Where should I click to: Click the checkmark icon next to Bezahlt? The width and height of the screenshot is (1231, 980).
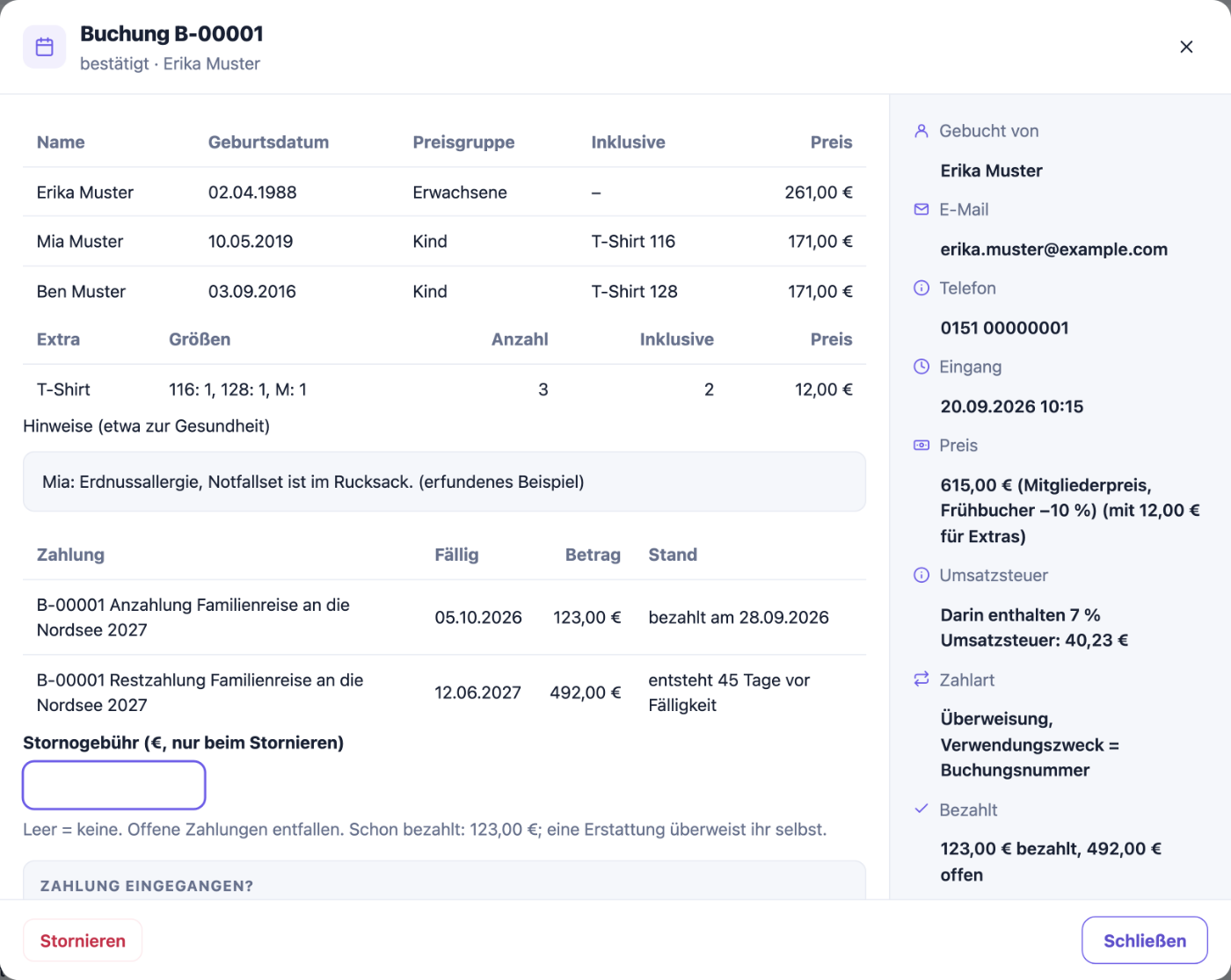pyautogui.click(x=921, y=809)
